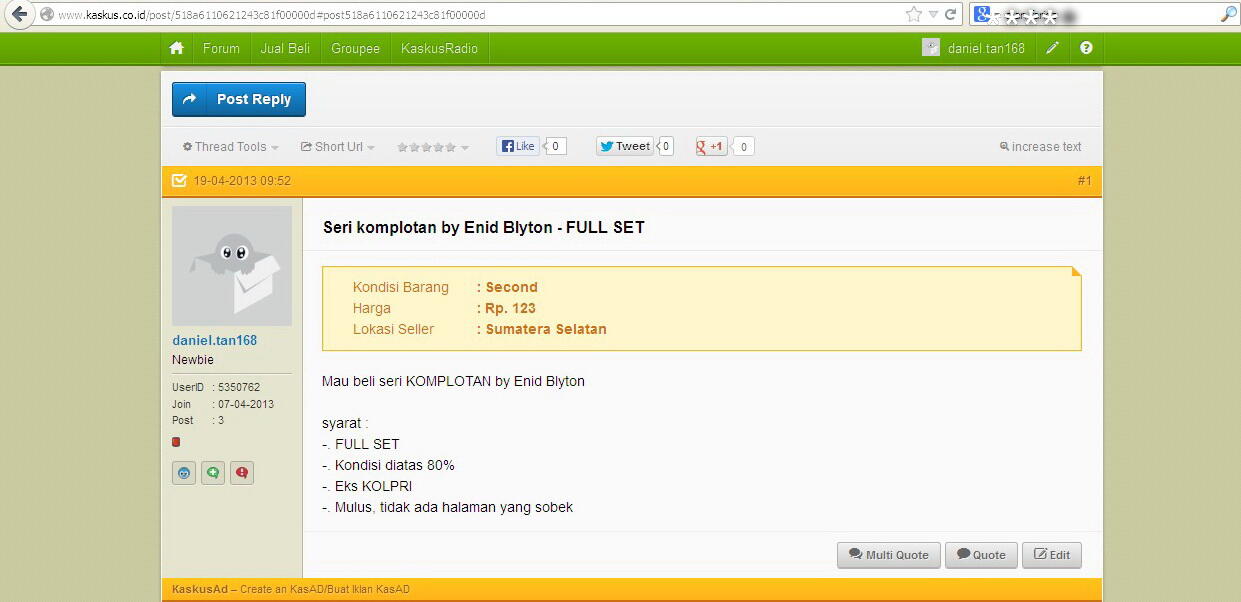This screenshot has width=1241, height=602.
Task: Open the Groupee menu
Action: 355,48
